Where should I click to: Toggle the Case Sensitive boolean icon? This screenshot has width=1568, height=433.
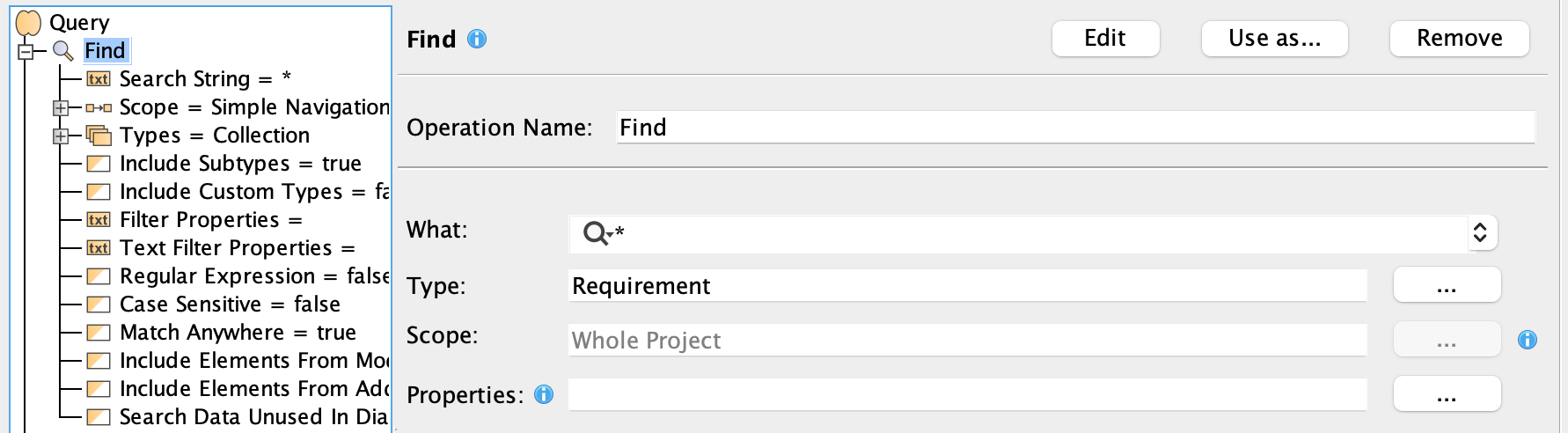(x=99, y=305)
